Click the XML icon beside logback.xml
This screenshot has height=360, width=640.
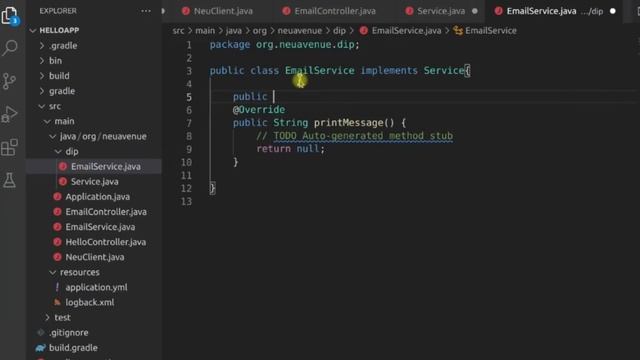point(57,302)
